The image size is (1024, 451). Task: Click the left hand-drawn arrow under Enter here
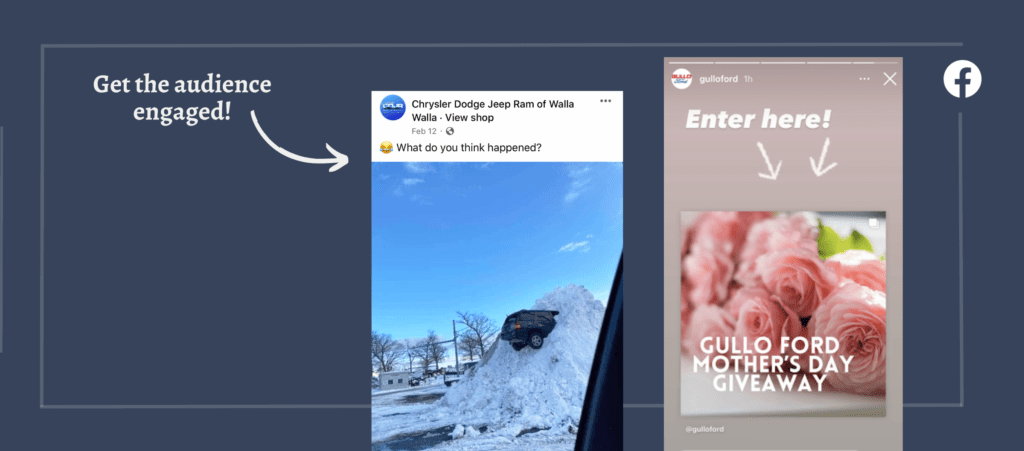pyautogui.click(x=769, y=161)
